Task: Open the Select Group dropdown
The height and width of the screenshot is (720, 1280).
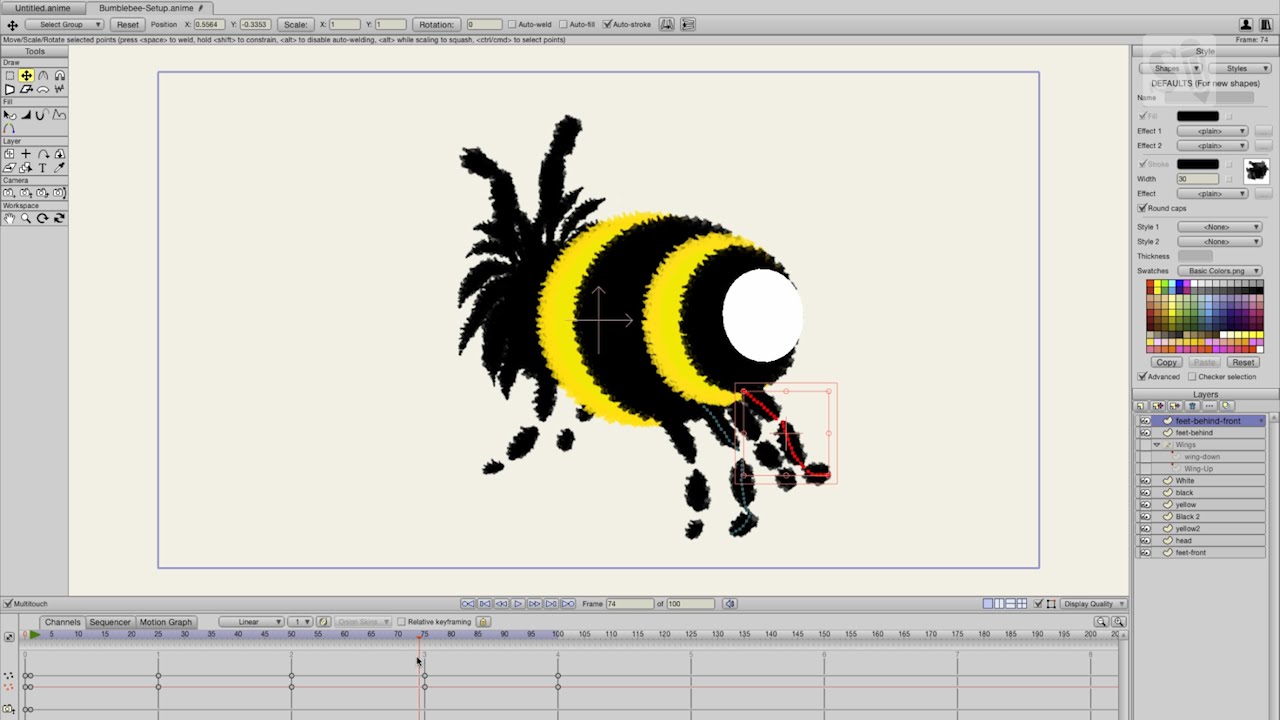Action: tap(64, 24)
